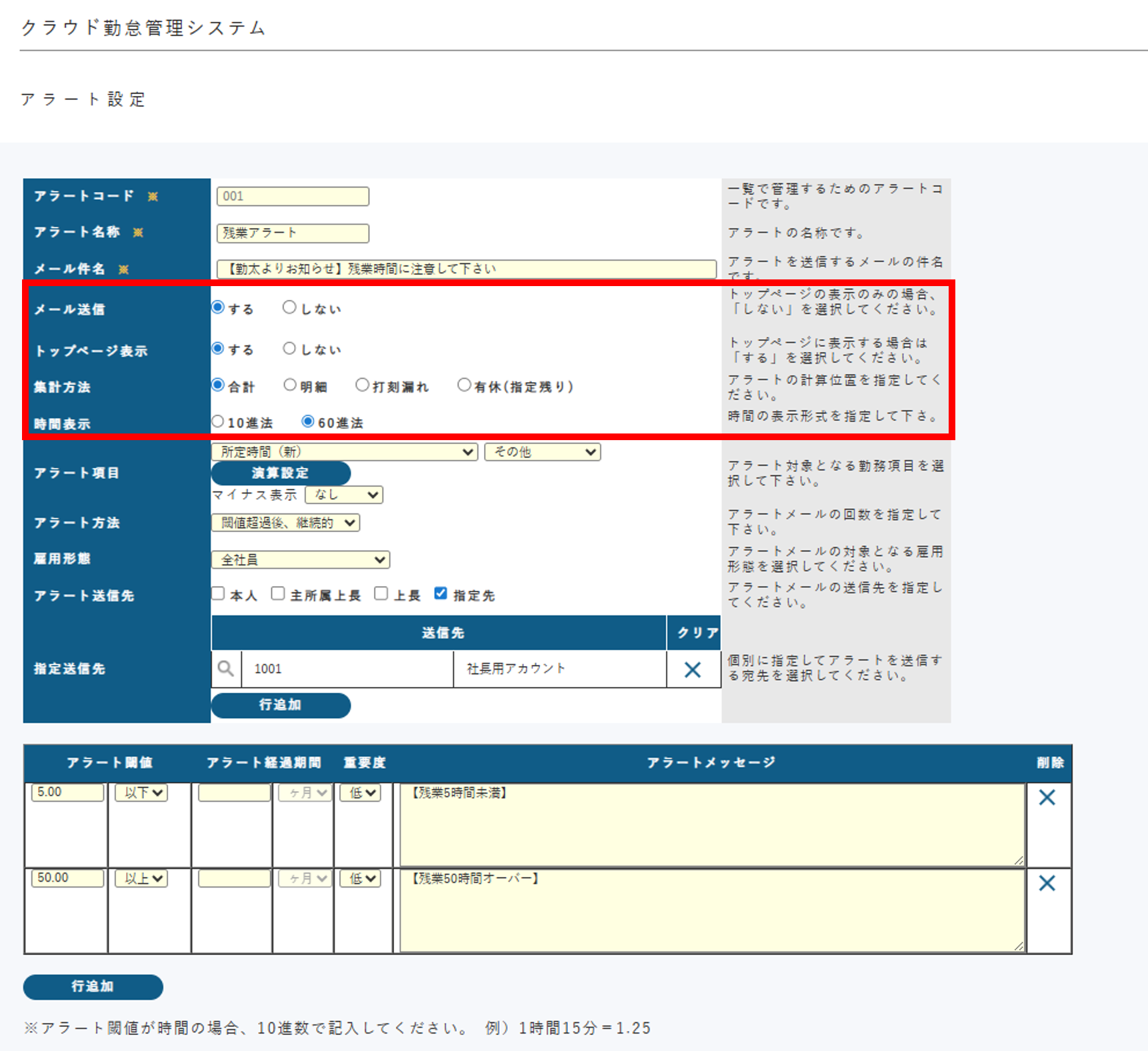Expand the 全社員 employment type dropdown
Viewport: 1148px width, 1051px height.
301,560
